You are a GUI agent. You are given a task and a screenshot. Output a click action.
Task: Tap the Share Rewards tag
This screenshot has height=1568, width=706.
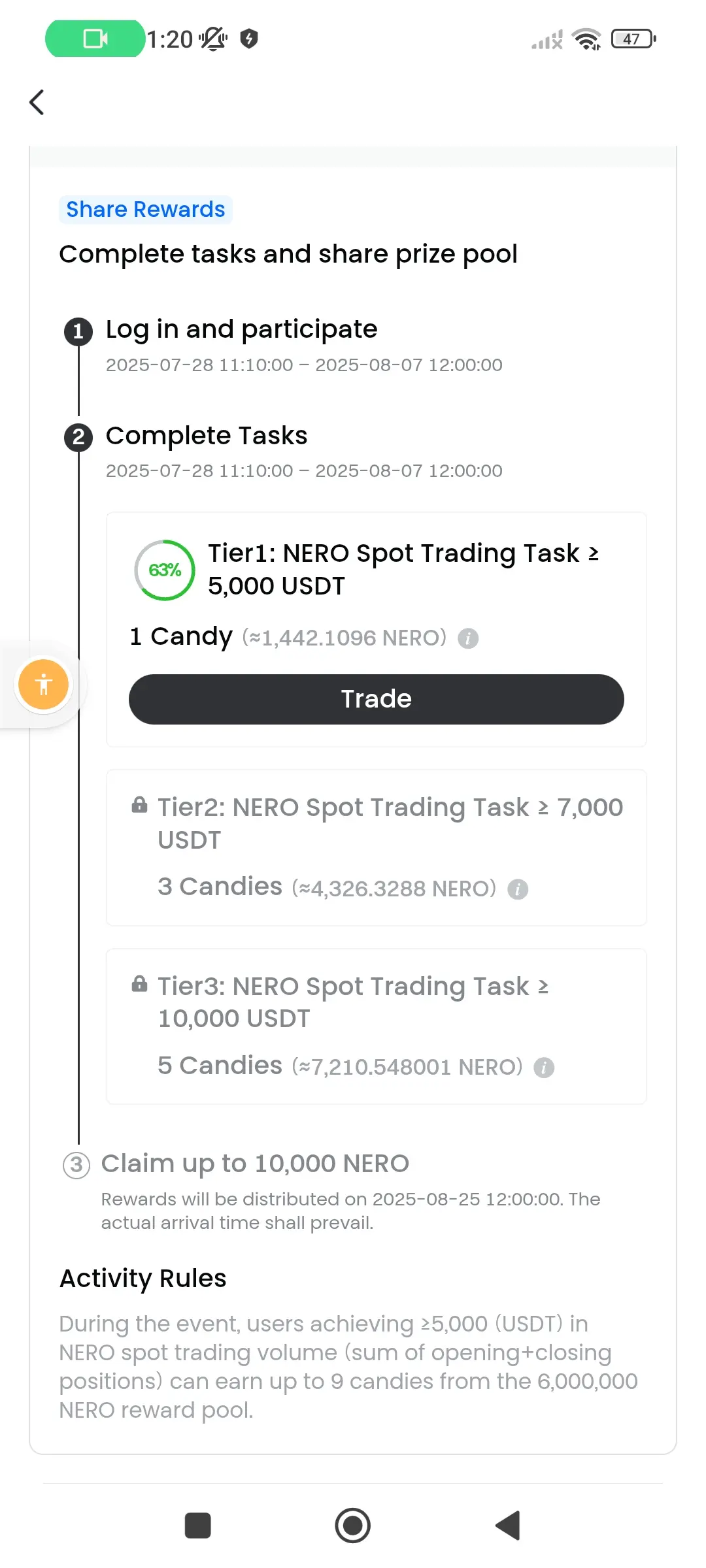point(146,210)
